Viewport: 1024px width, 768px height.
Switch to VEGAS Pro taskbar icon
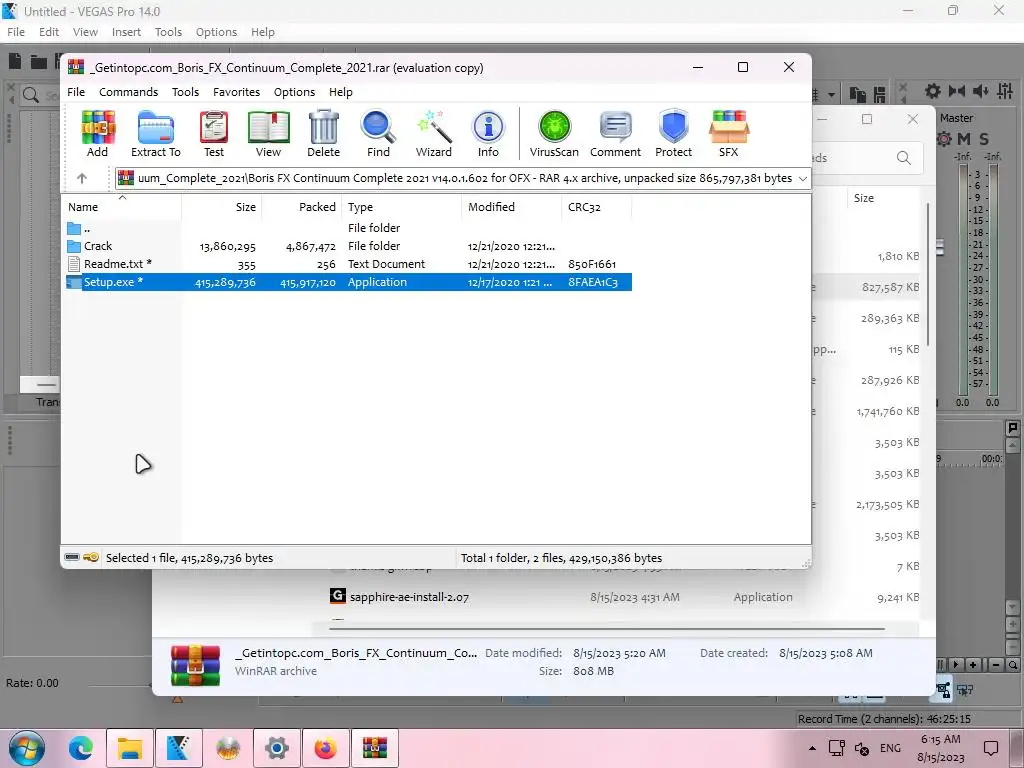tap(178, 748)
